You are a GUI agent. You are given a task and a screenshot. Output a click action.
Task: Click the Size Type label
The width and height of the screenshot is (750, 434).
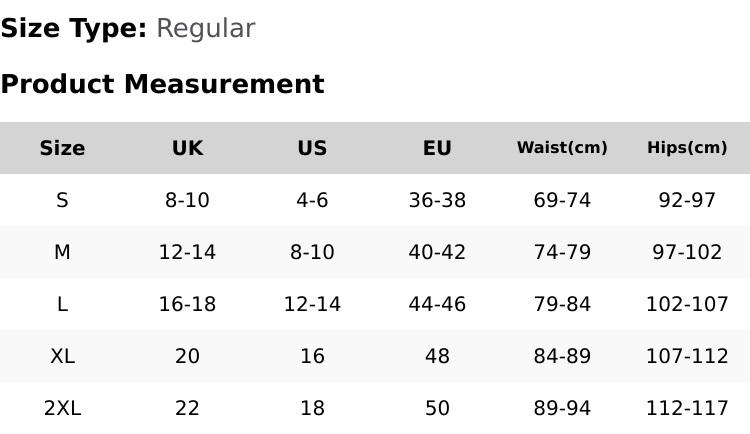[74, 28]
